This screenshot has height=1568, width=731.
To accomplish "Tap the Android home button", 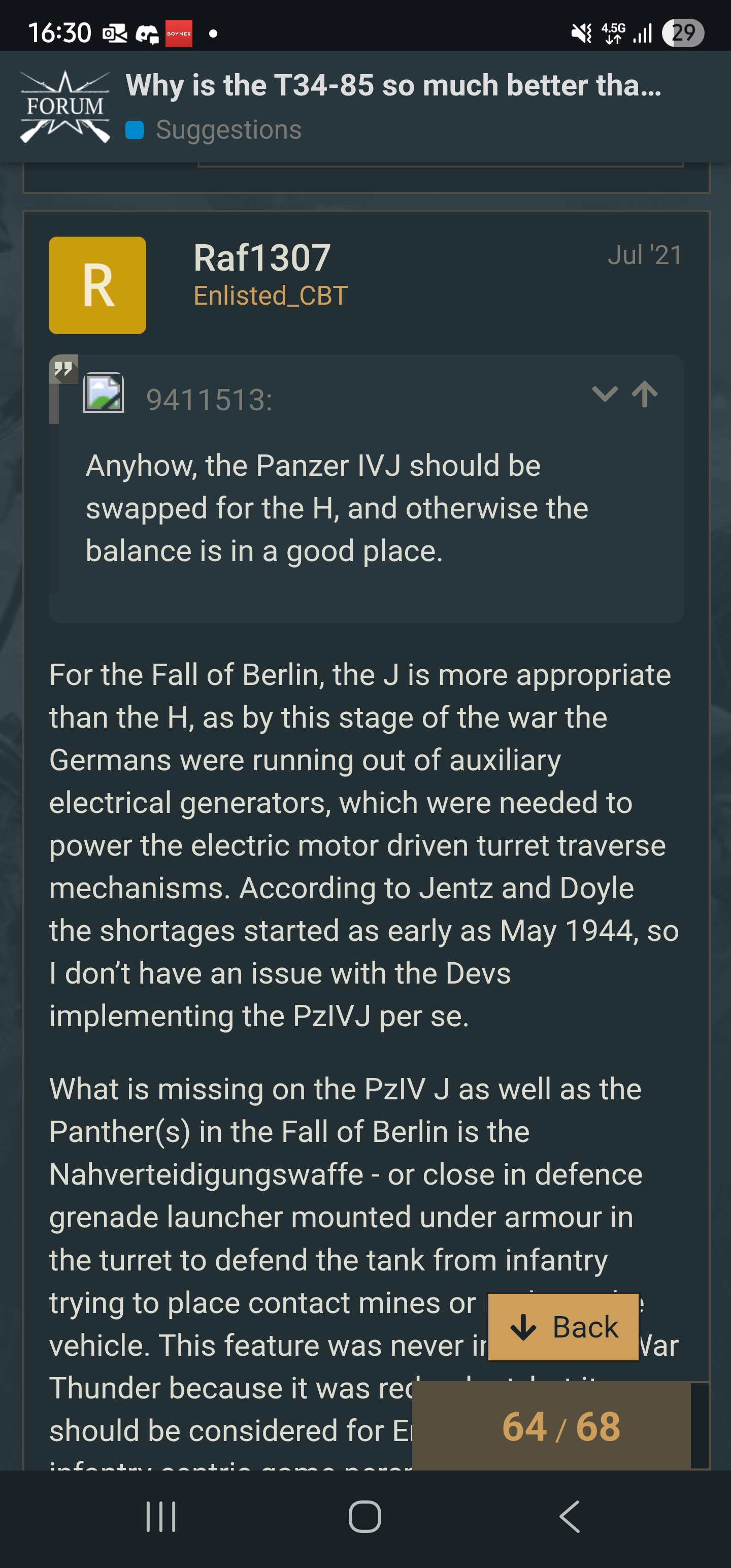I will point(365,1516).
